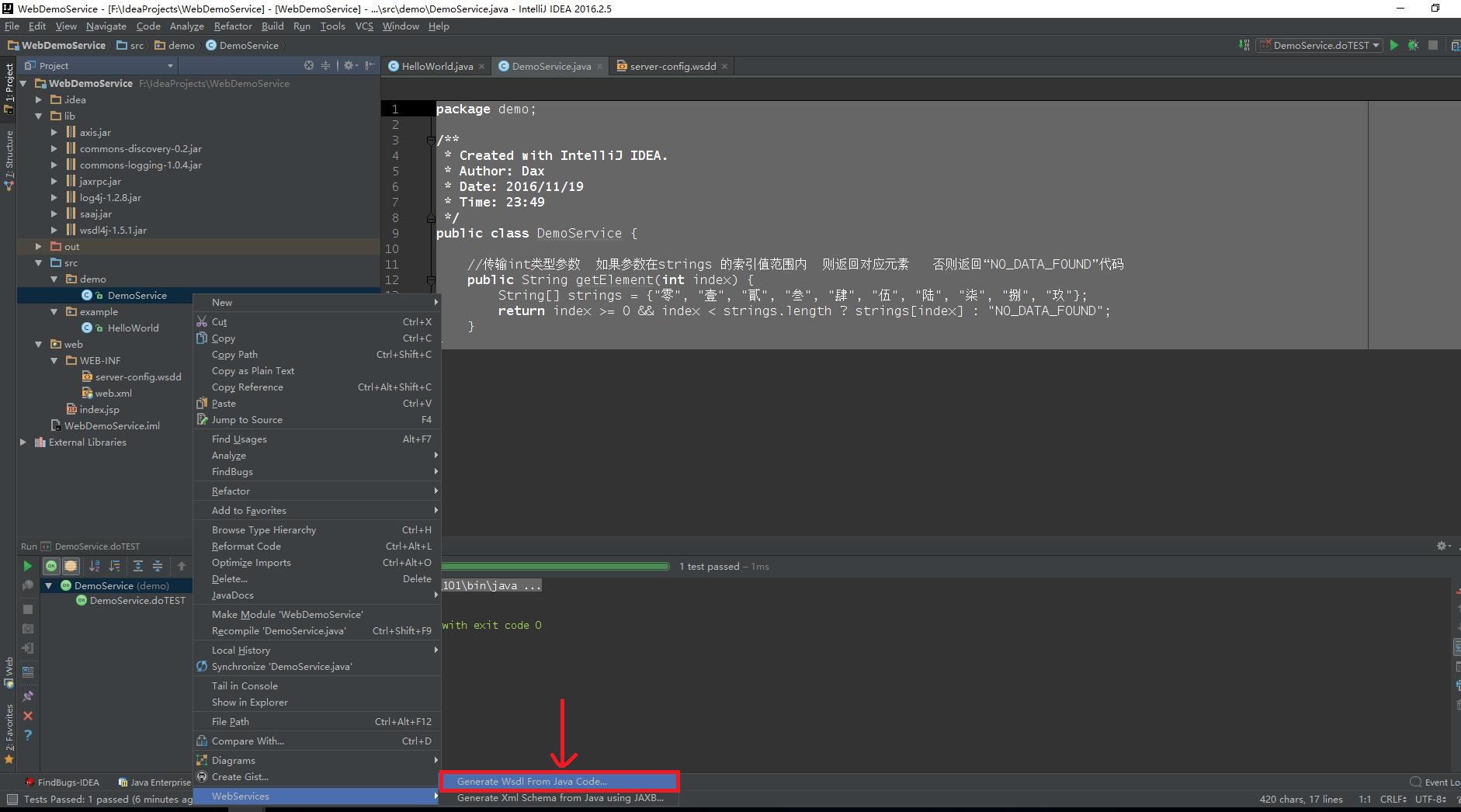Toggle the Web side tool window tab
Screen dimensions: 1461x812
tap(9, 672)
